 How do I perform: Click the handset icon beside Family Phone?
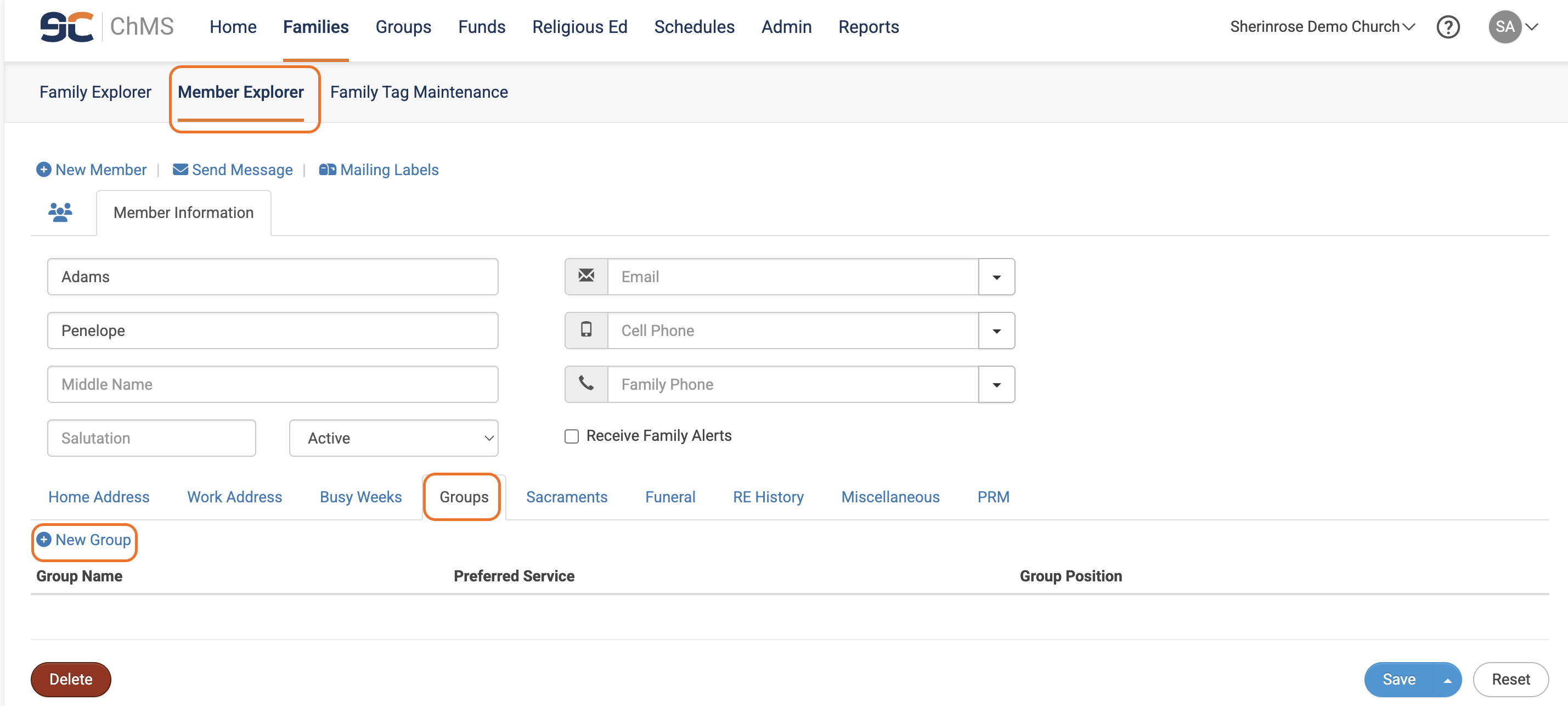coord(585,384)
